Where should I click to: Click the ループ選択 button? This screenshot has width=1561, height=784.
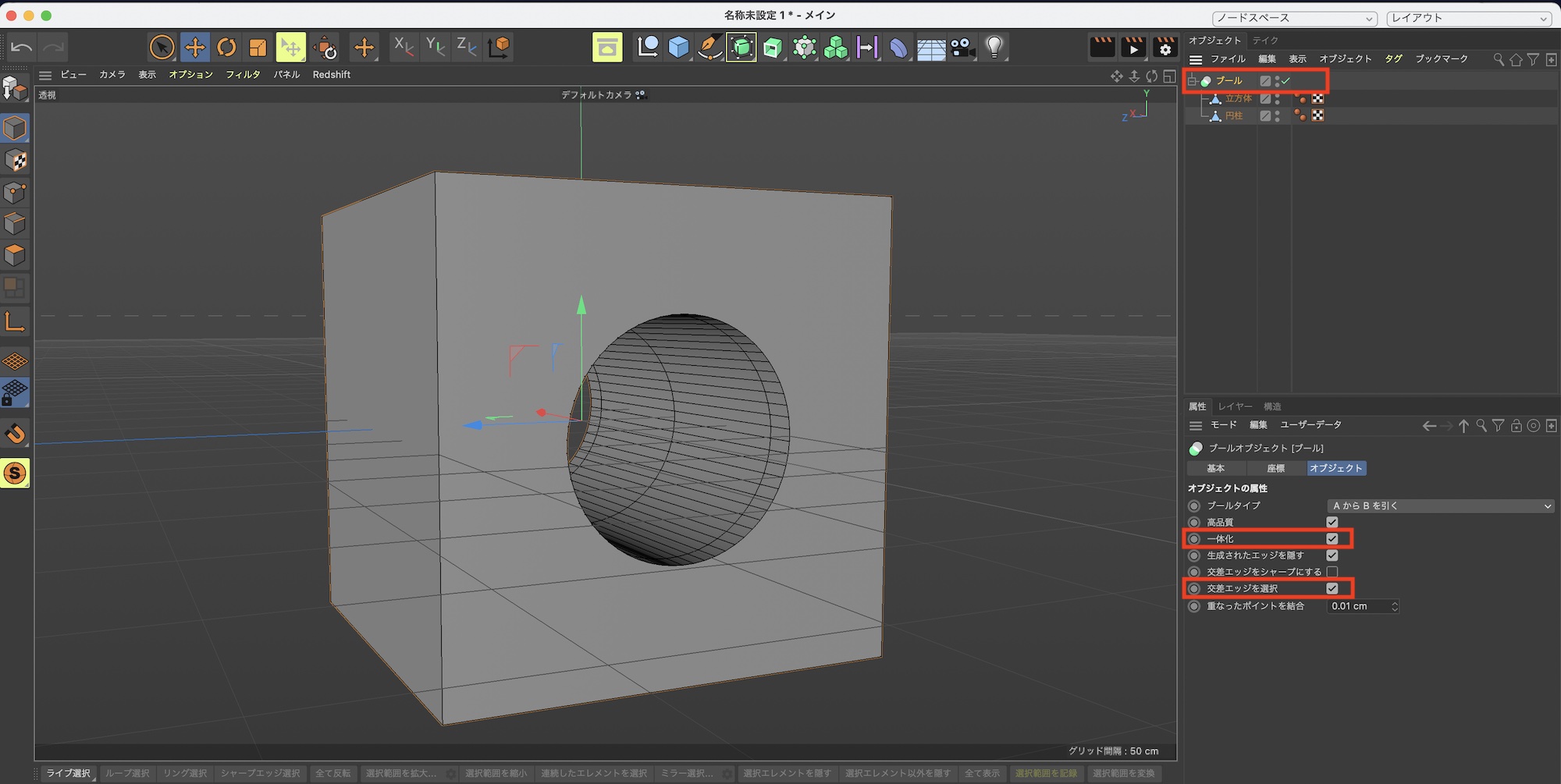pyautogui.click(x=127, y=773)
